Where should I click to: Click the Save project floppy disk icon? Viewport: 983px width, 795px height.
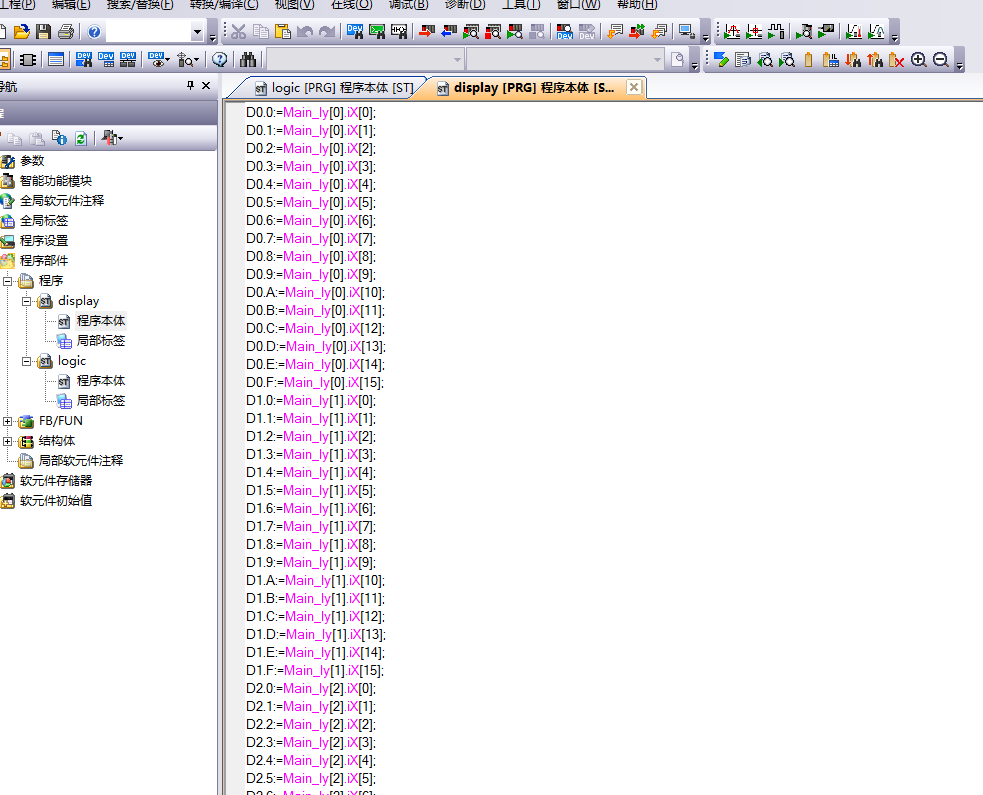[44, 32]
